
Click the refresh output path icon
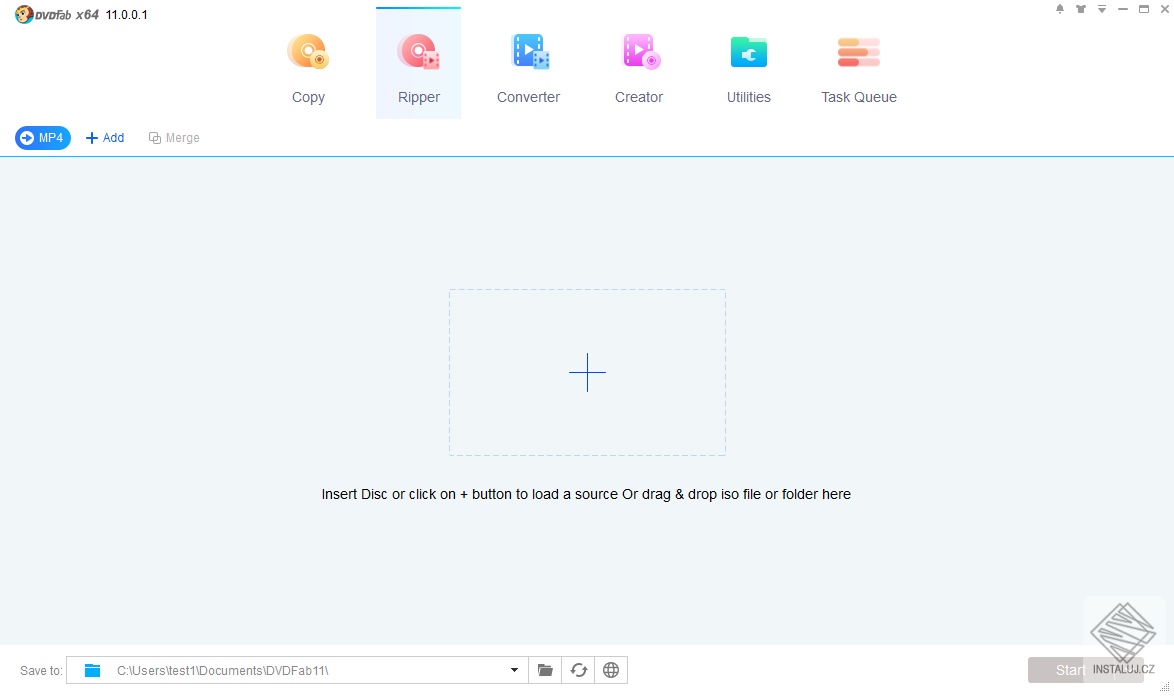click(x=578, y=670)
